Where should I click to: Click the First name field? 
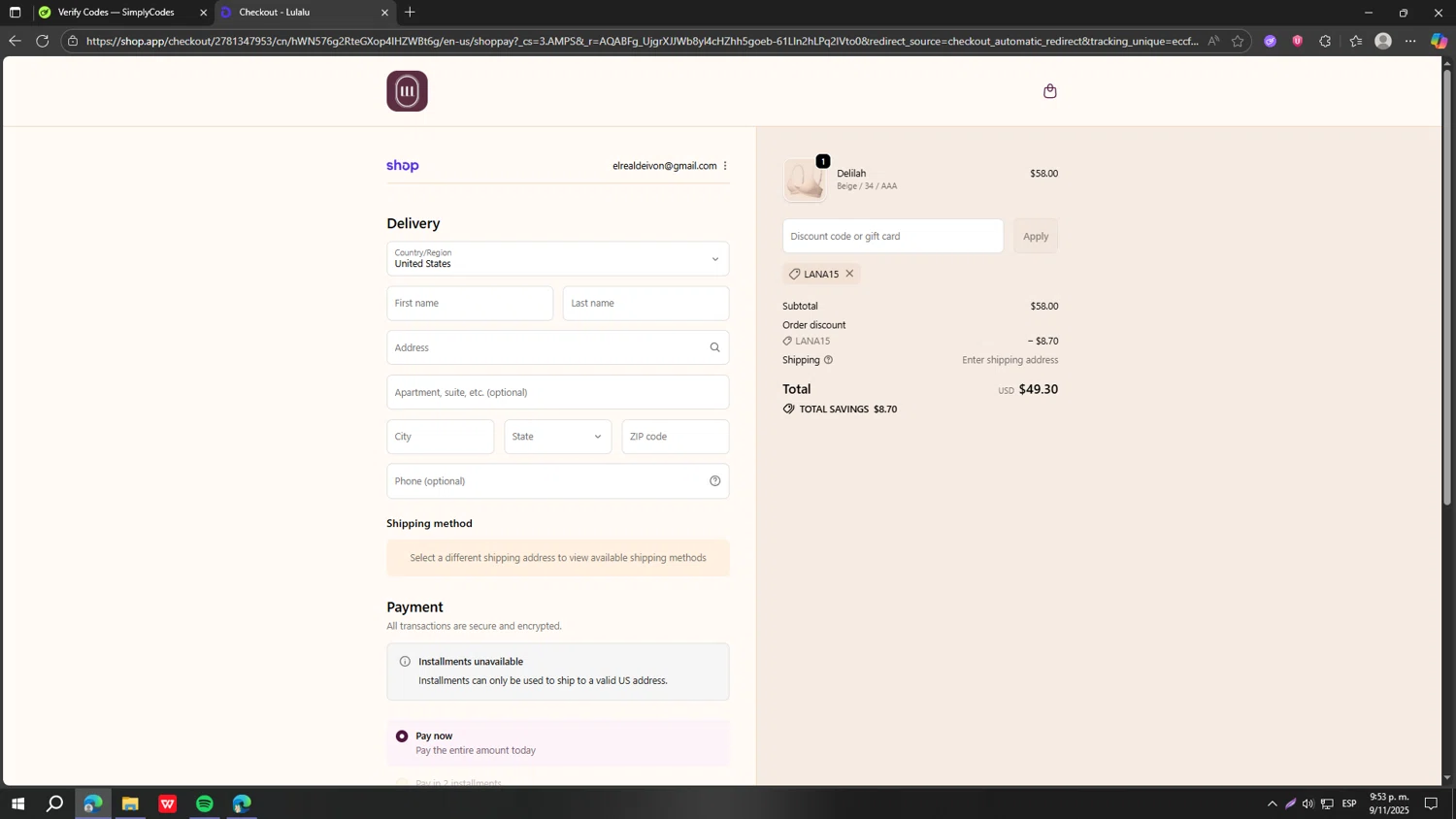pos(470,304)
